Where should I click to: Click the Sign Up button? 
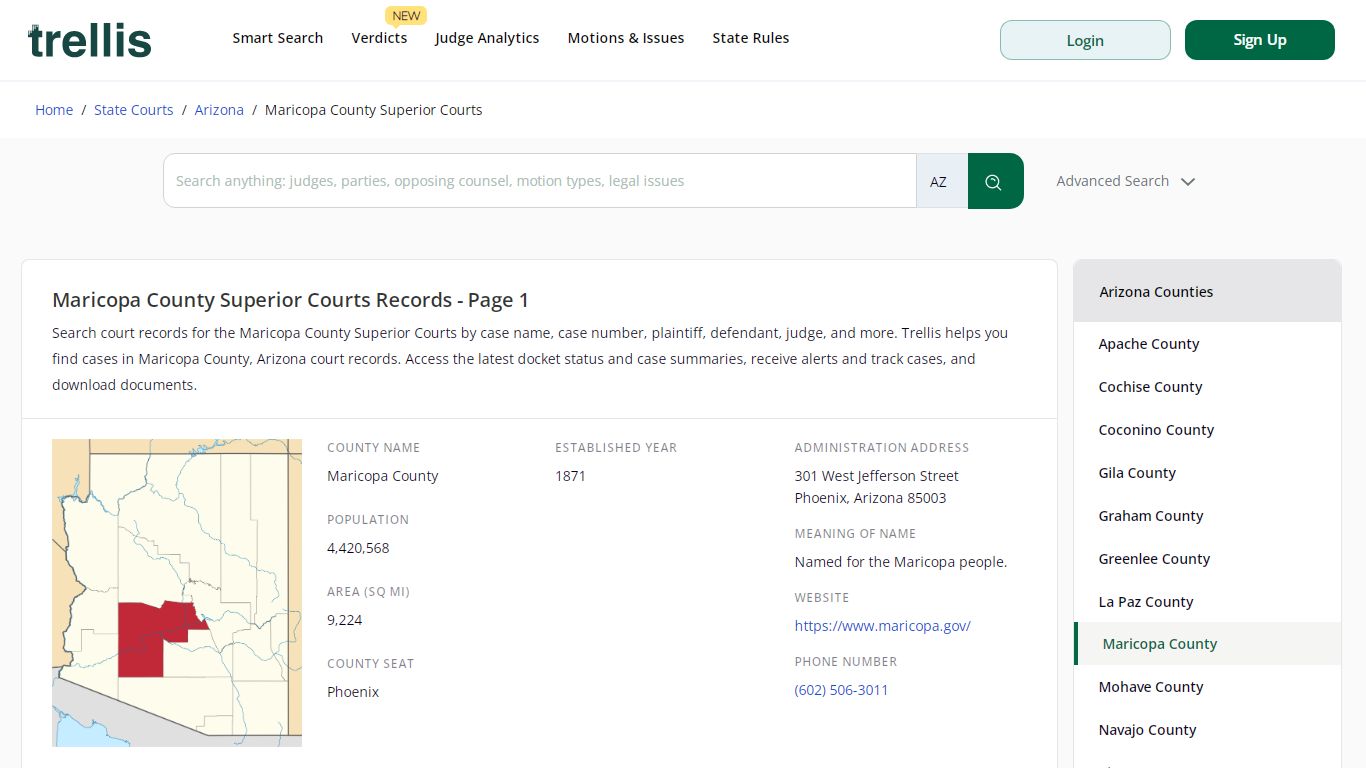pos(1260,40)
